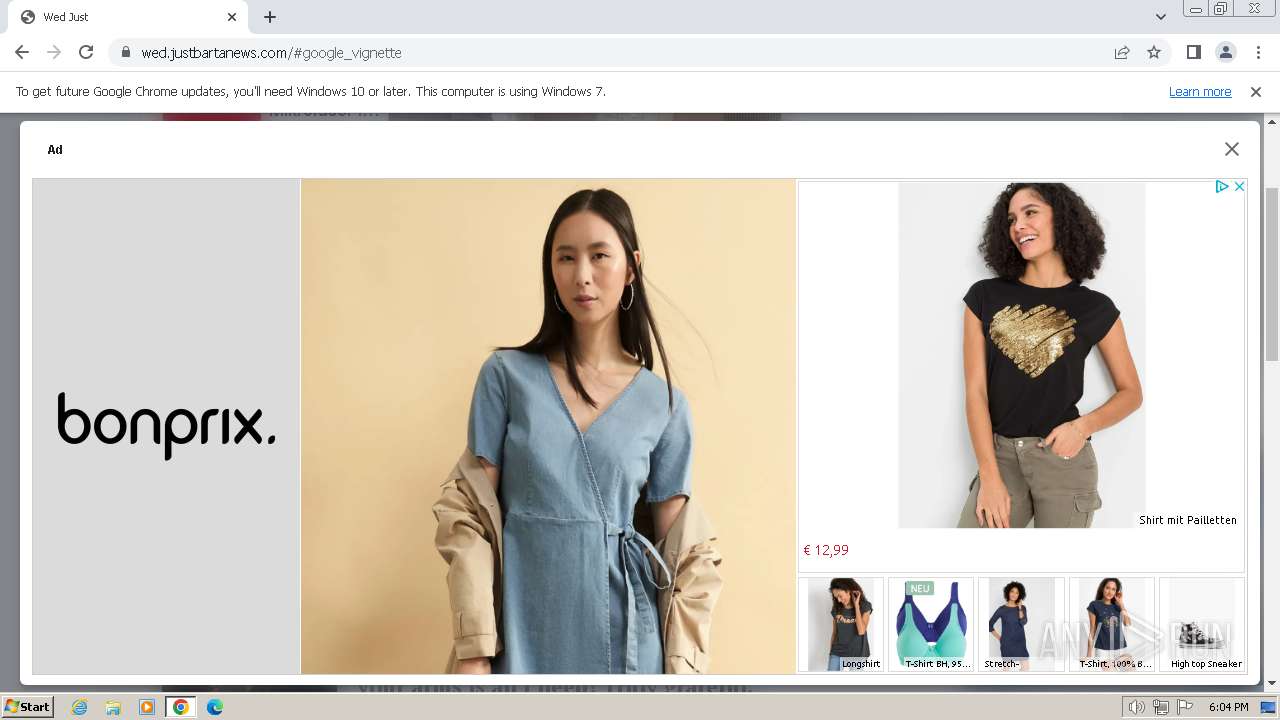Open the Learn more link
The height and width of the screenshot is (720, 1280).
point(1200,91)
